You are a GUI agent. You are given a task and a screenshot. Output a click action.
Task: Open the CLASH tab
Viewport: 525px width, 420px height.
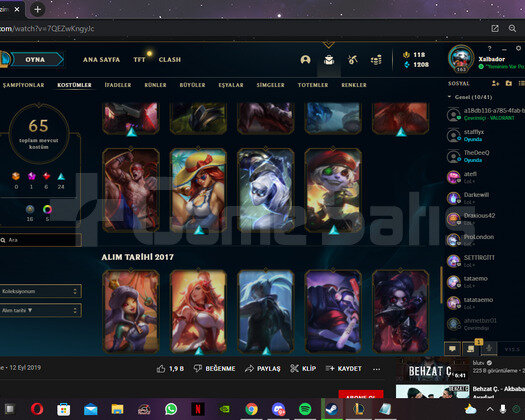[x=170, y=60]
